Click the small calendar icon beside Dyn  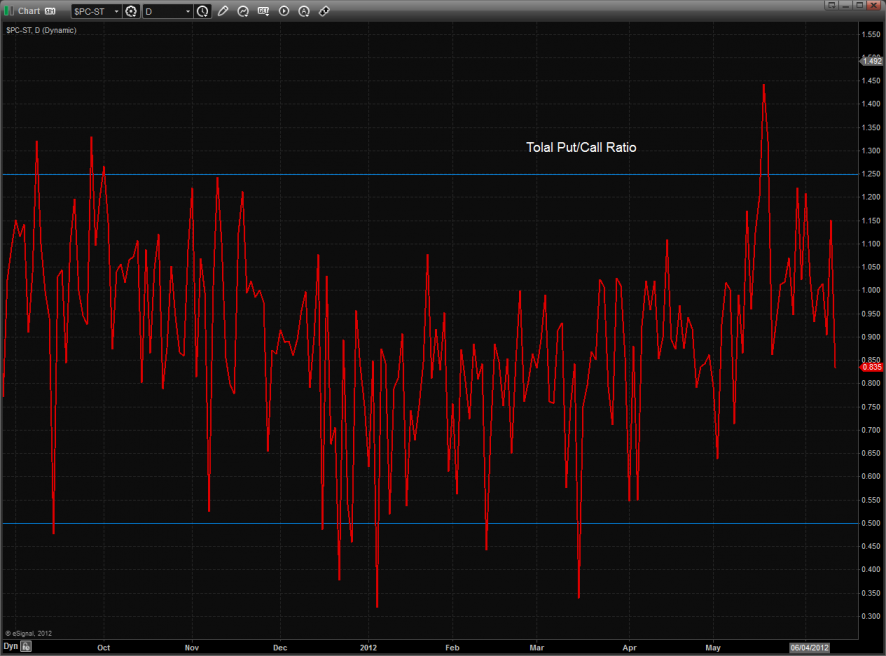[x=27, y=647]
